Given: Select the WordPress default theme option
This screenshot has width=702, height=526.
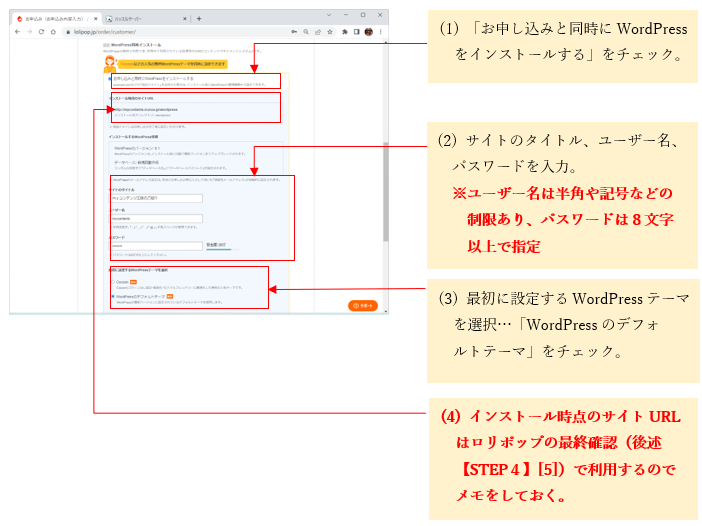Looking at the screenshot, I should [x=112, y=296].
